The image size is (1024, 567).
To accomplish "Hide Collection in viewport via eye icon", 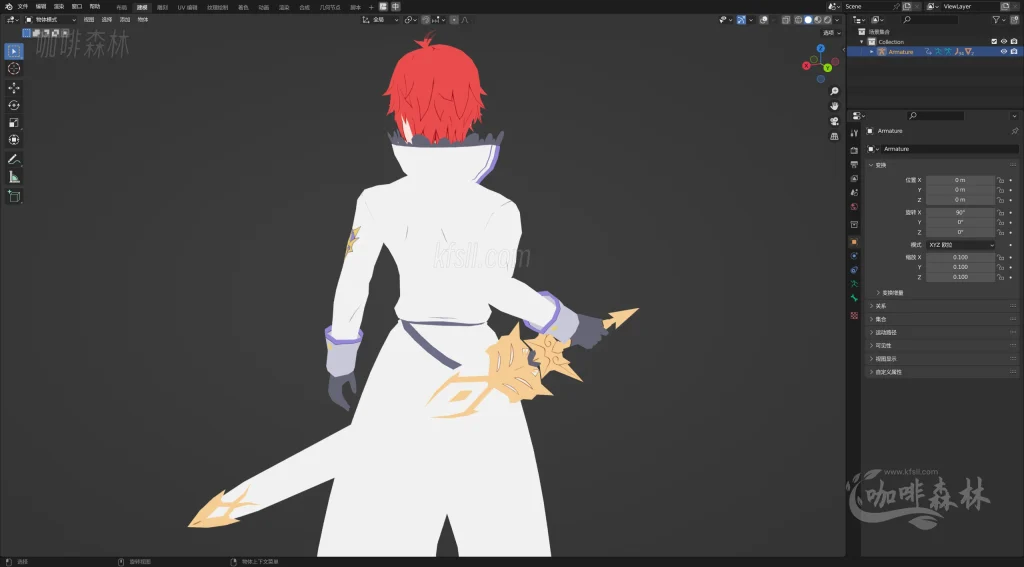I will (x=1004, y=42).
